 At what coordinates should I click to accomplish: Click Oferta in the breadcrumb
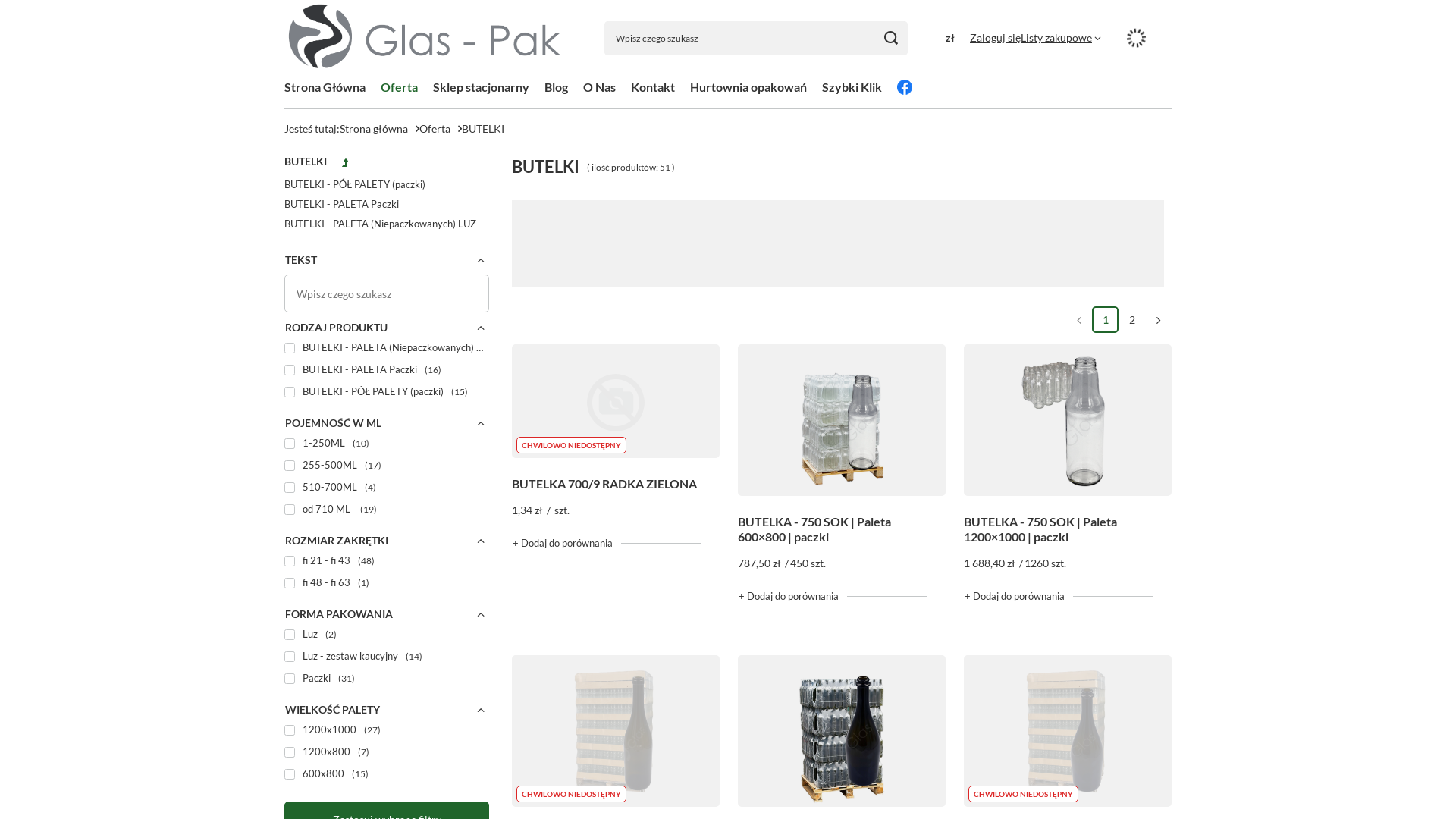tap(435, 129)
